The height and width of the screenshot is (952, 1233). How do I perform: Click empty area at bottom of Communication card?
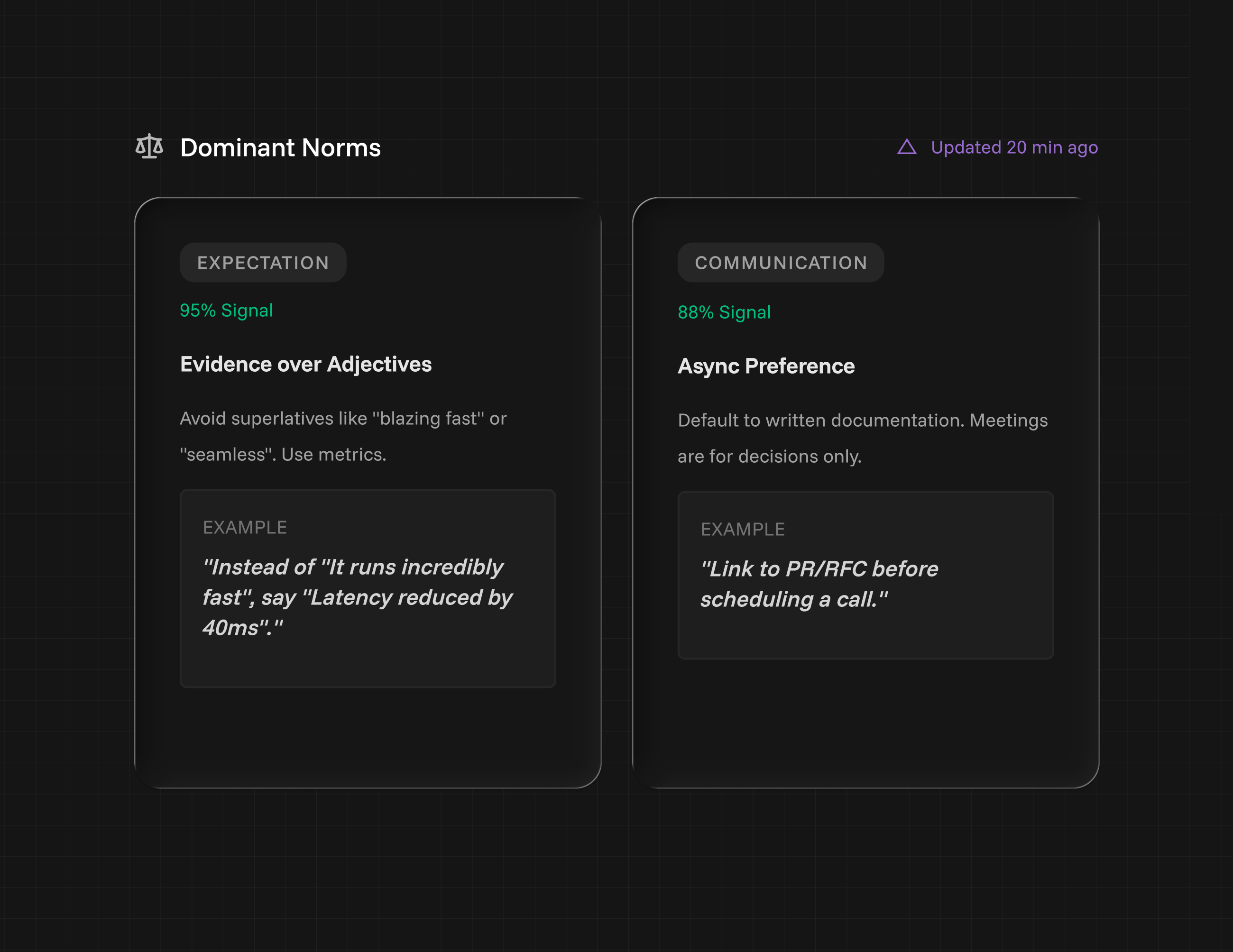point(865,723)
